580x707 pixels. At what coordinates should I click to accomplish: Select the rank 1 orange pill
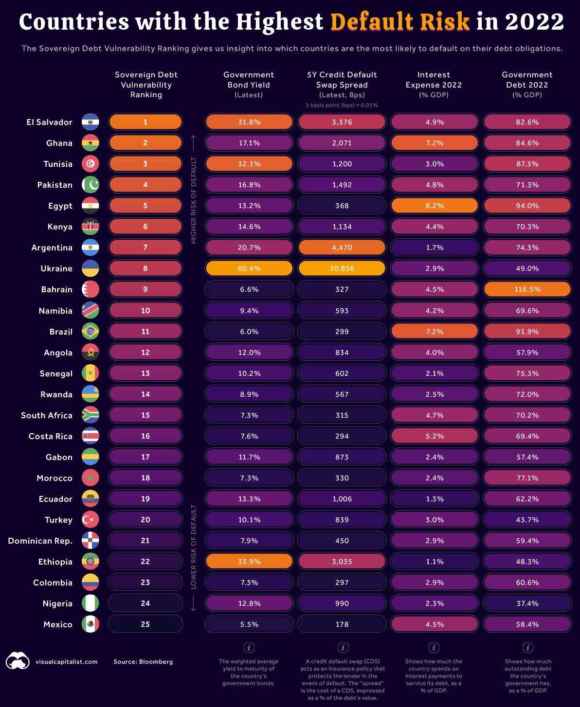(146, 122)
